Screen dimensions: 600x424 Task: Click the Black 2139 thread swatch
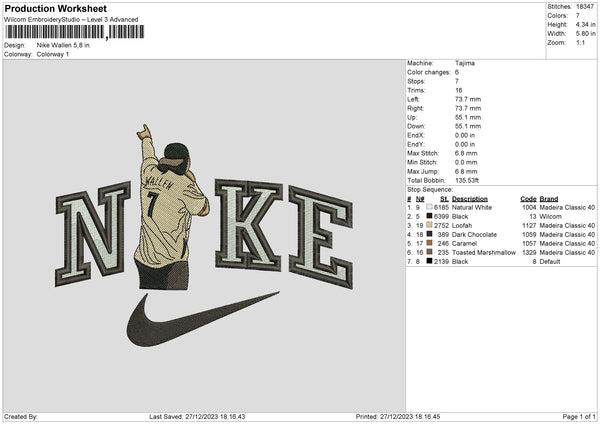429,261
